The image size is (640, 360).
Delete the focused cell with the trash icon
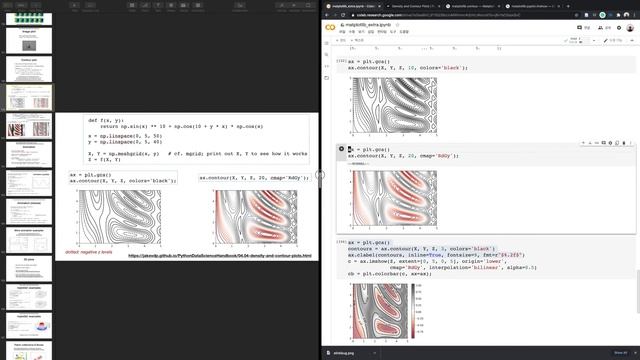pos(624,143)
